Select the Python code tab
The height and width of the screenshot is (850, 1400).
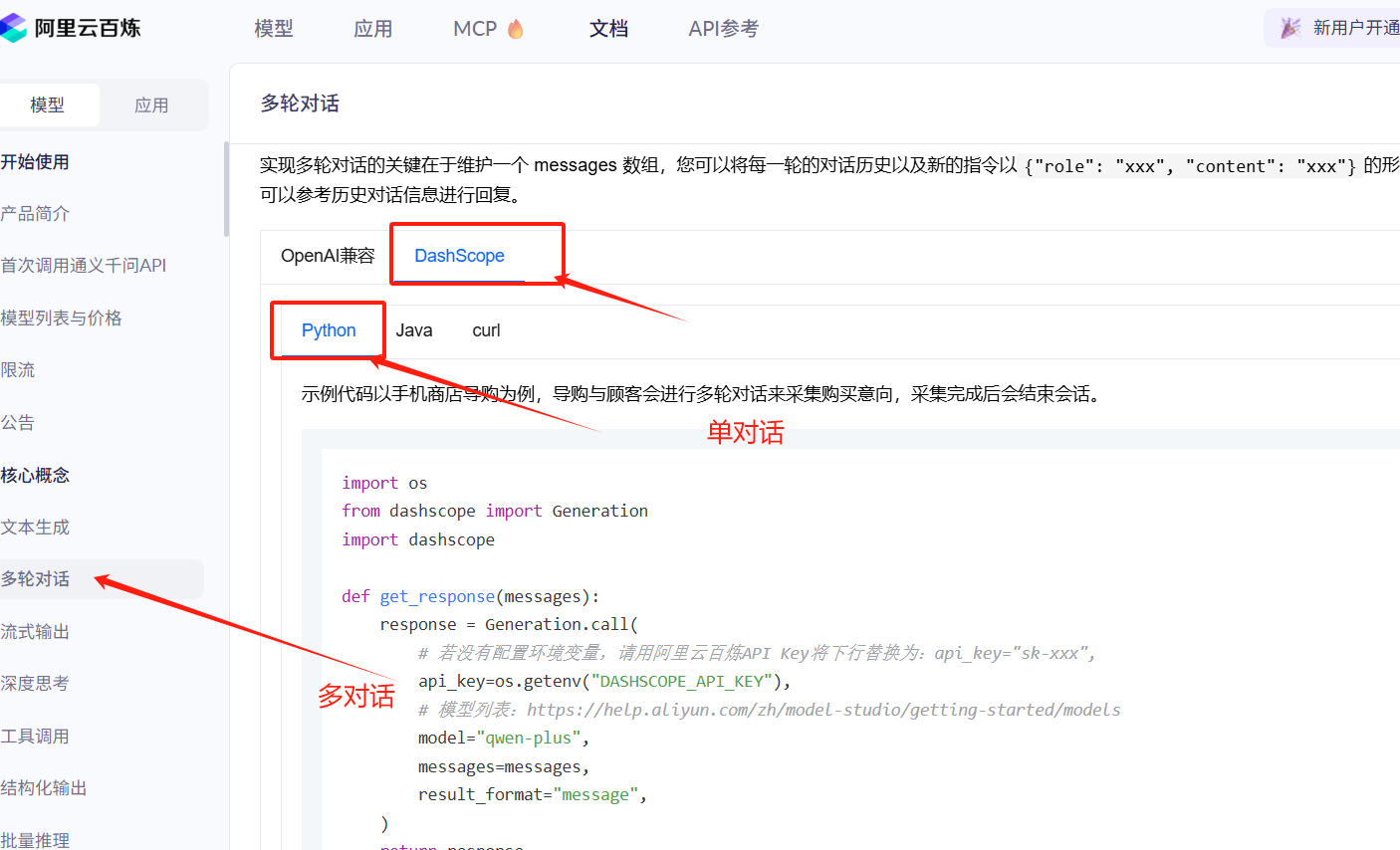point(329,330)
